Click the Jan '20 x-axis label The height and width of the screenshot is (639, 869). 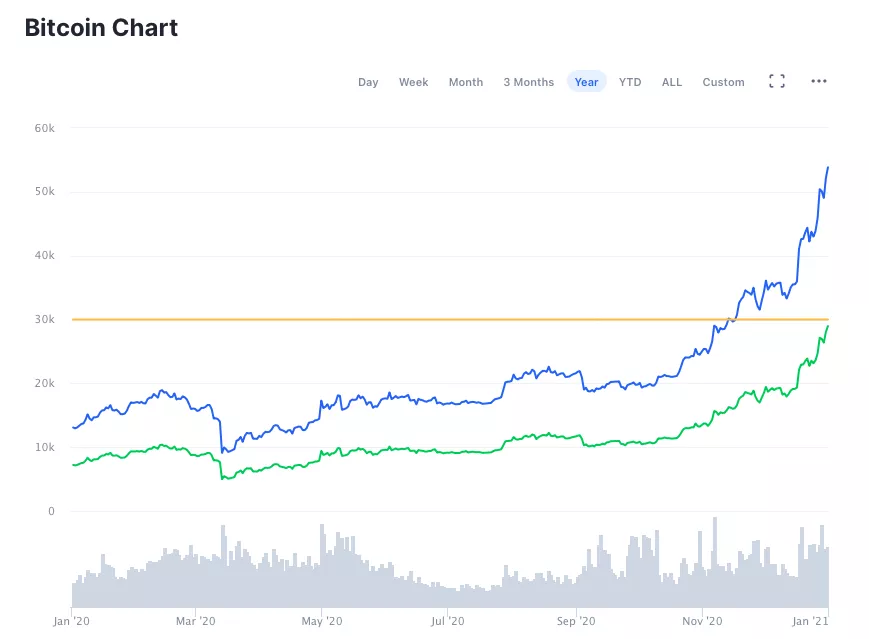coord(72,621)
